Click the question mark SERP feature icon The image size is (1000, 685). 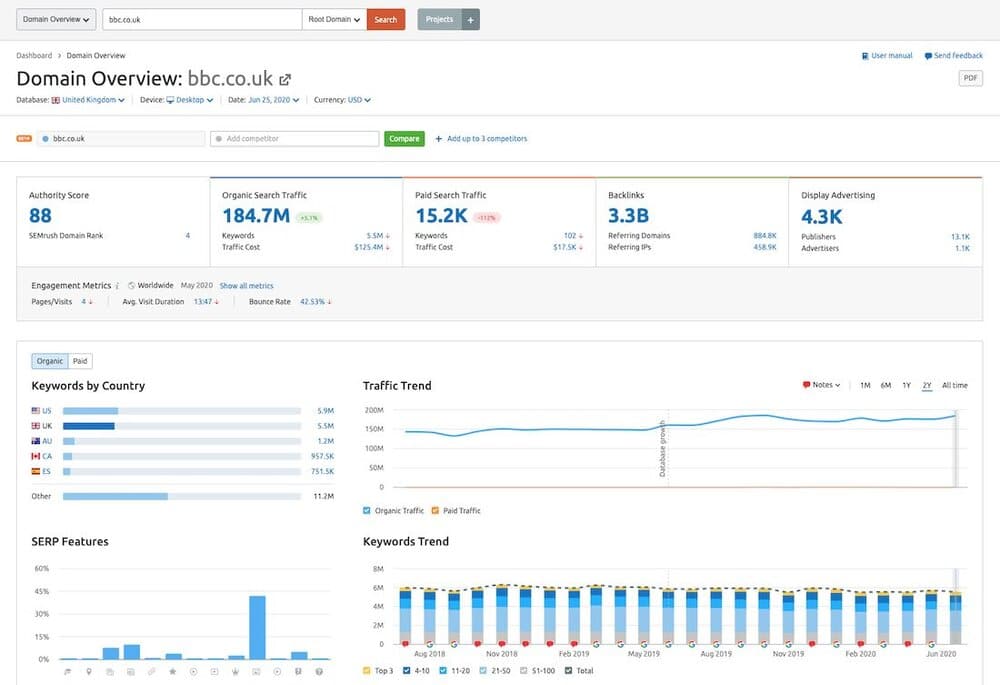click(319, 672)
